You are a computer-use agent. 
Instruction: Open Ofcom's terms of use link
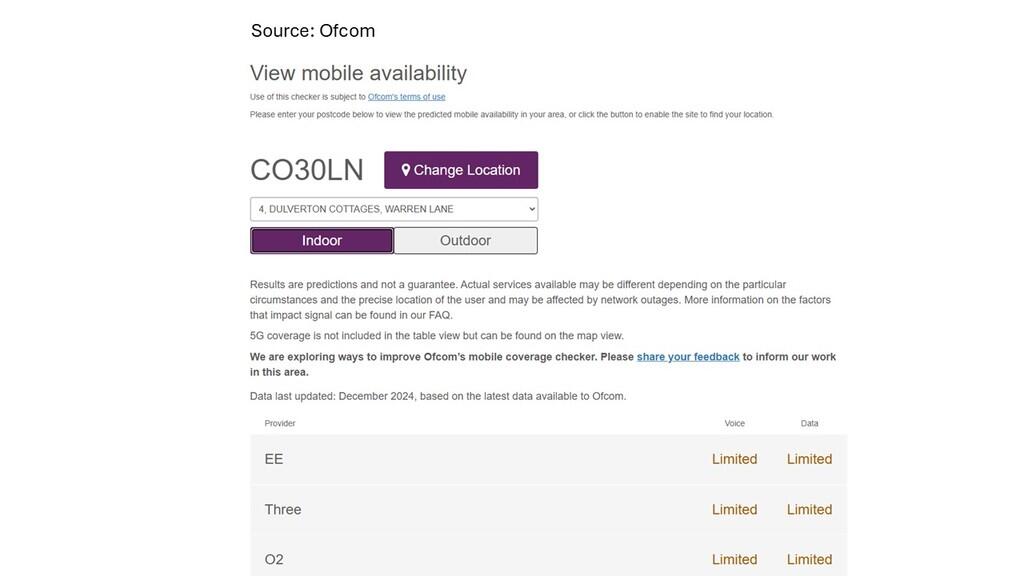[x=406, y=97]
